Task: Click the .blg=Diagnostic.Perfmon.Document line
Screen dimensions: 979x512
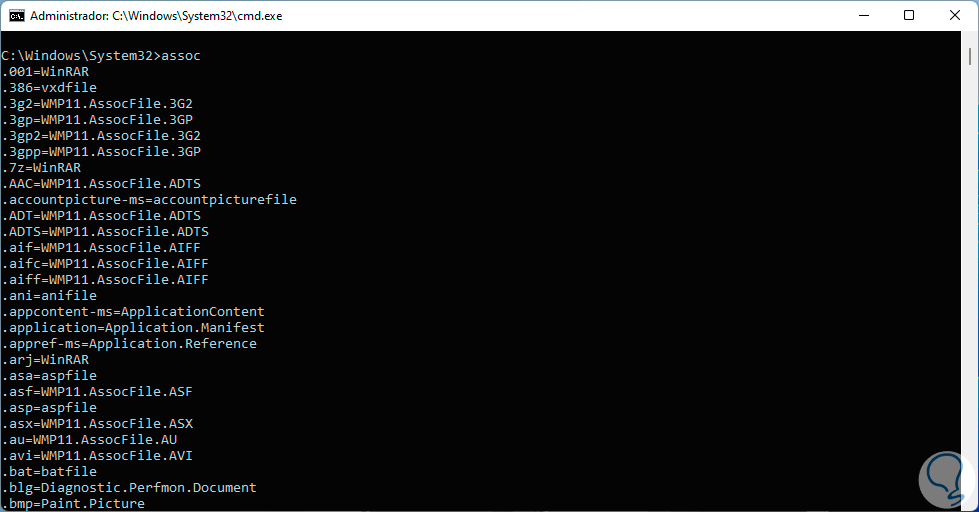Action: [129, 488]
